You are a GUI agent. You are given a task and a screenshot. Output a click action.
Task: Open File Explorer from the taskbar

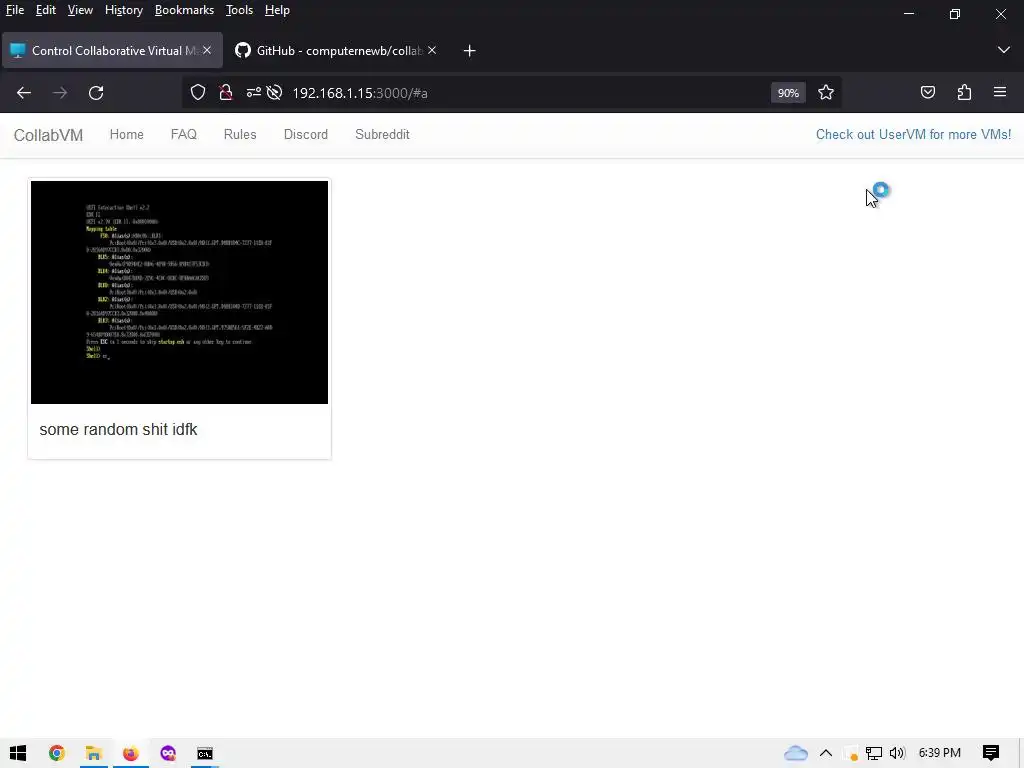[93, 753]
